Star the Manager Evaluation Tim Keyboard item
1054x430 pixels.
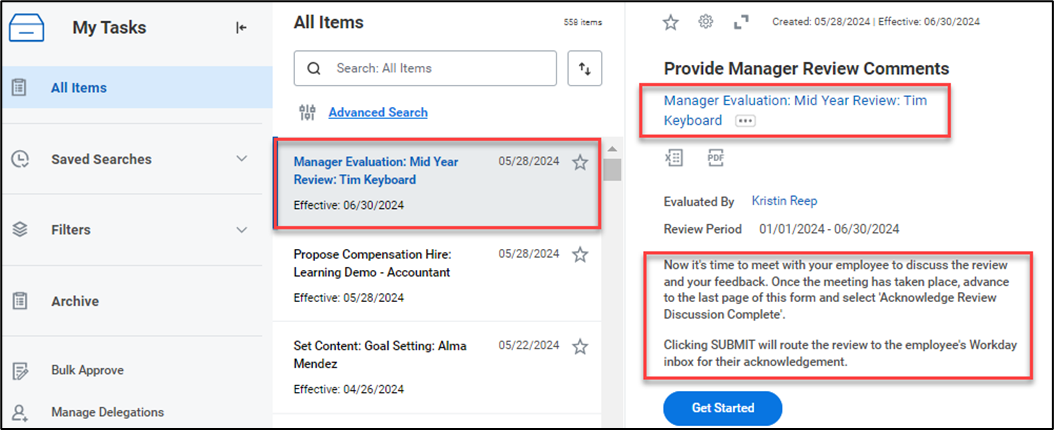coord(580,163)
